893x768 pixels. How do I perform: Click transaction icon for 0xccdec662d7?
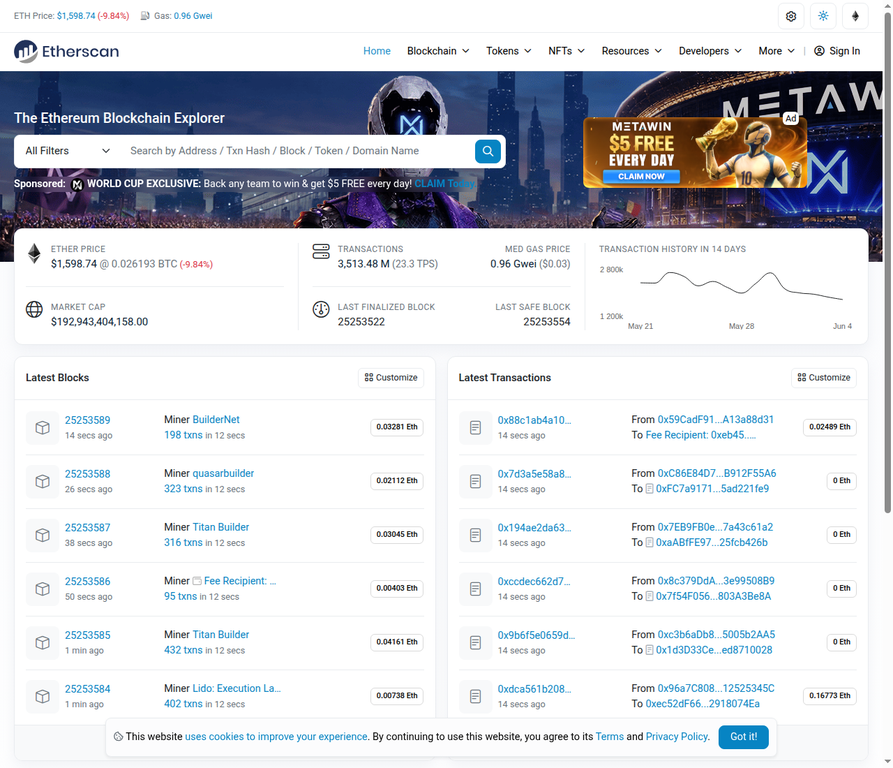point(476,589)
